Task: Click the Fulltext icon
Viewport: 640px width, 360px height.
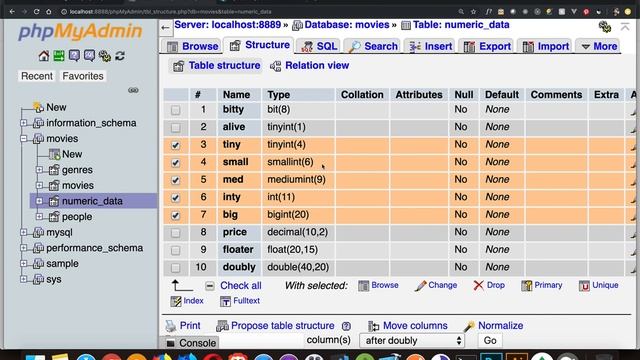Action: pyautogui.click(x=225, y=301)
